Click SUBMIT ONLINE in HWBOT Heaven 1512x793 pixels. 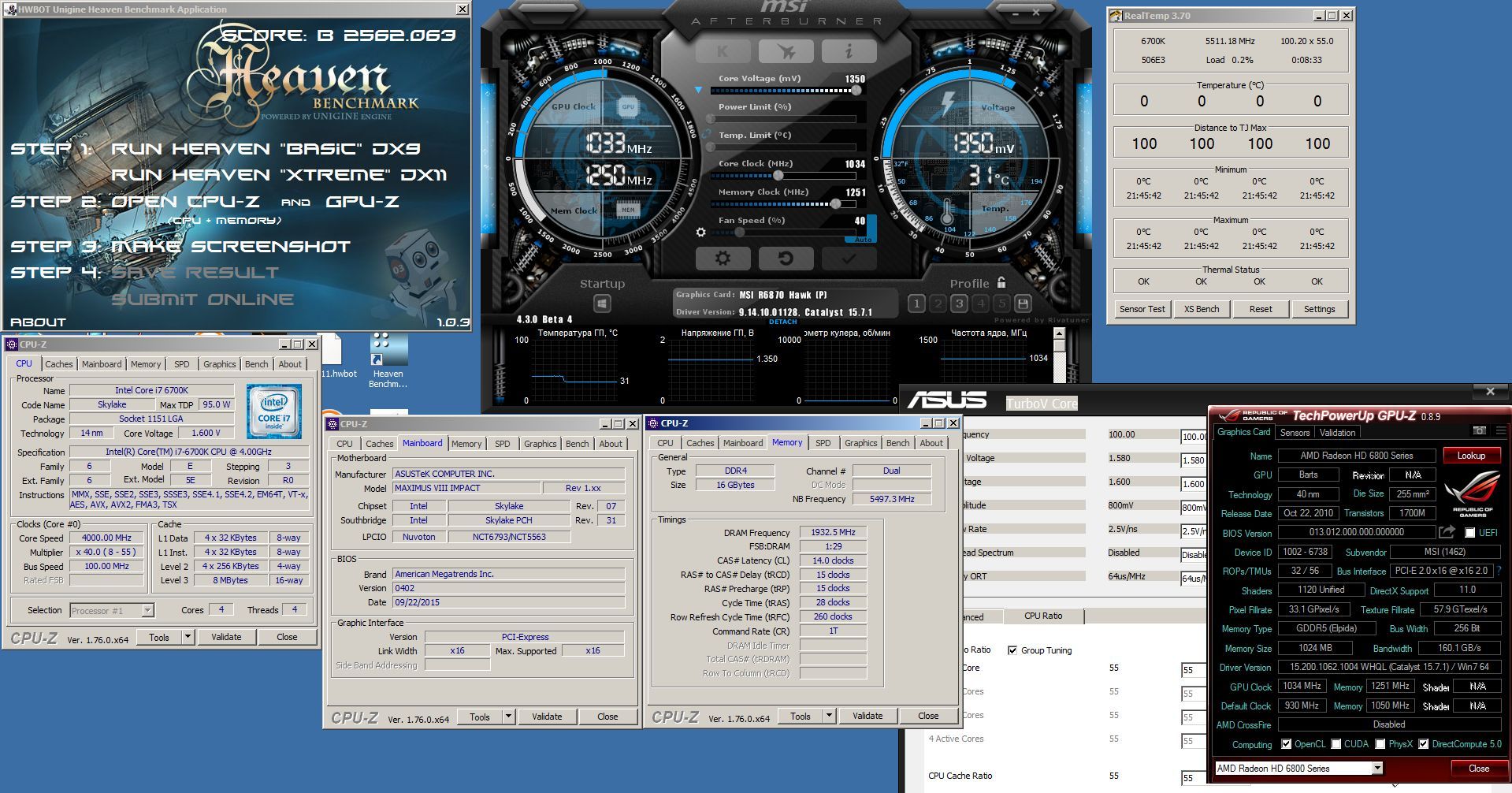click(x=202, y=300)
